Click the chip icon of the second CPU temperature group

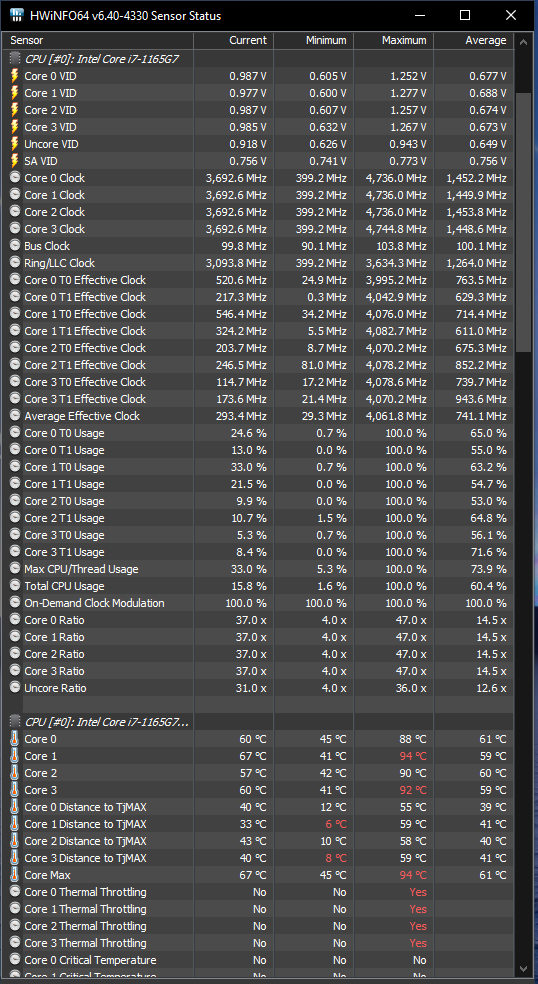15,722
